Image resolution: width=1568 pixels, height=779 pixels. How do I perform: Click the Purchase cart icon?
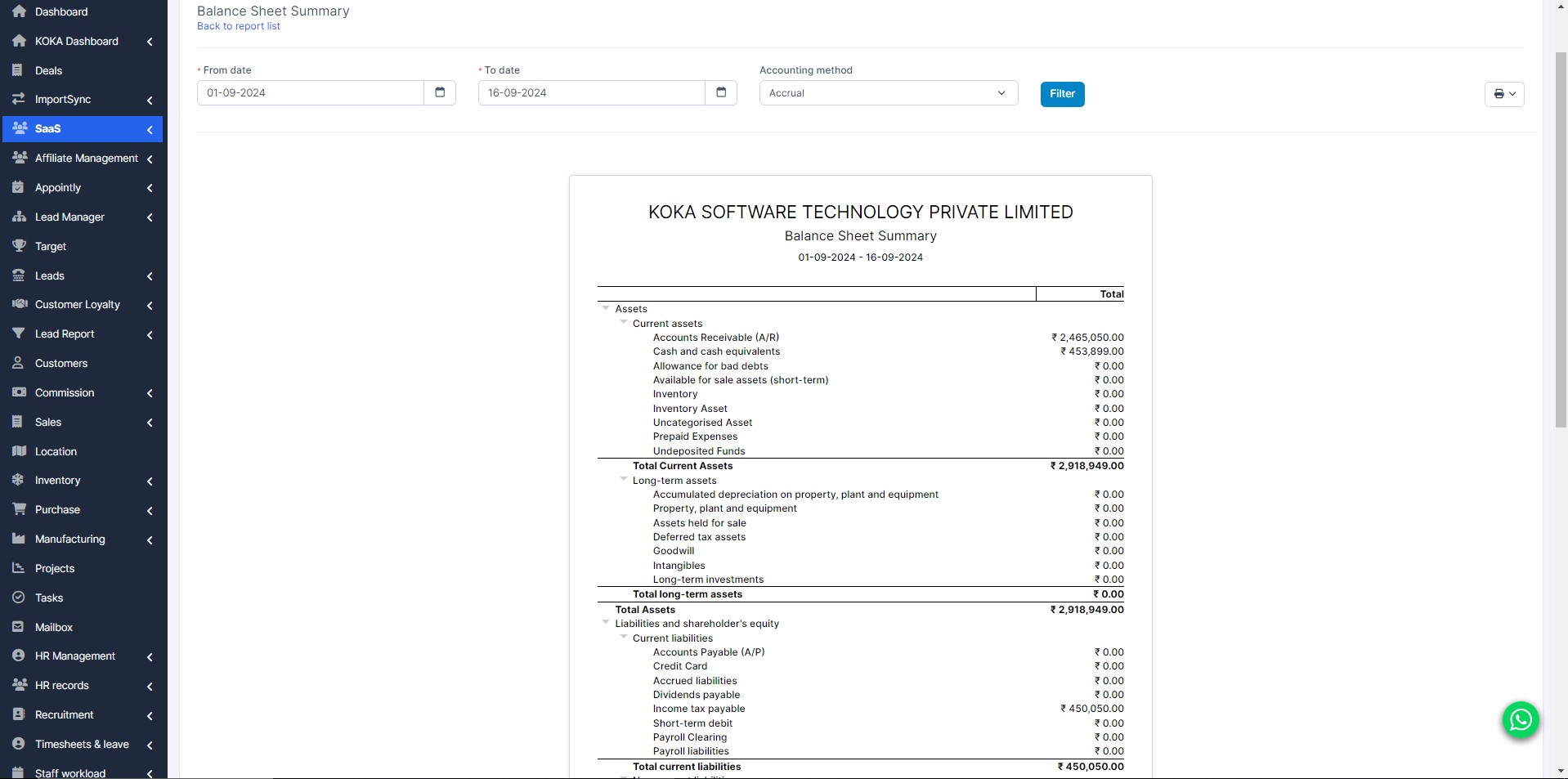click(x=20, y=509)
